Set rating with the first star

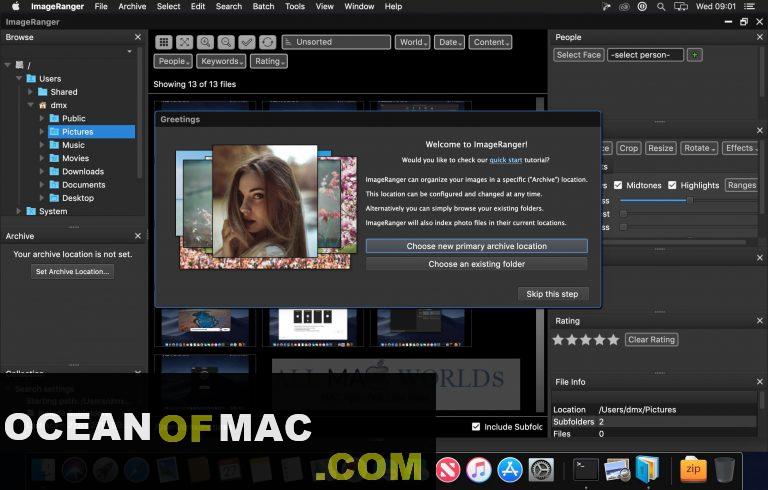[558, 340]
